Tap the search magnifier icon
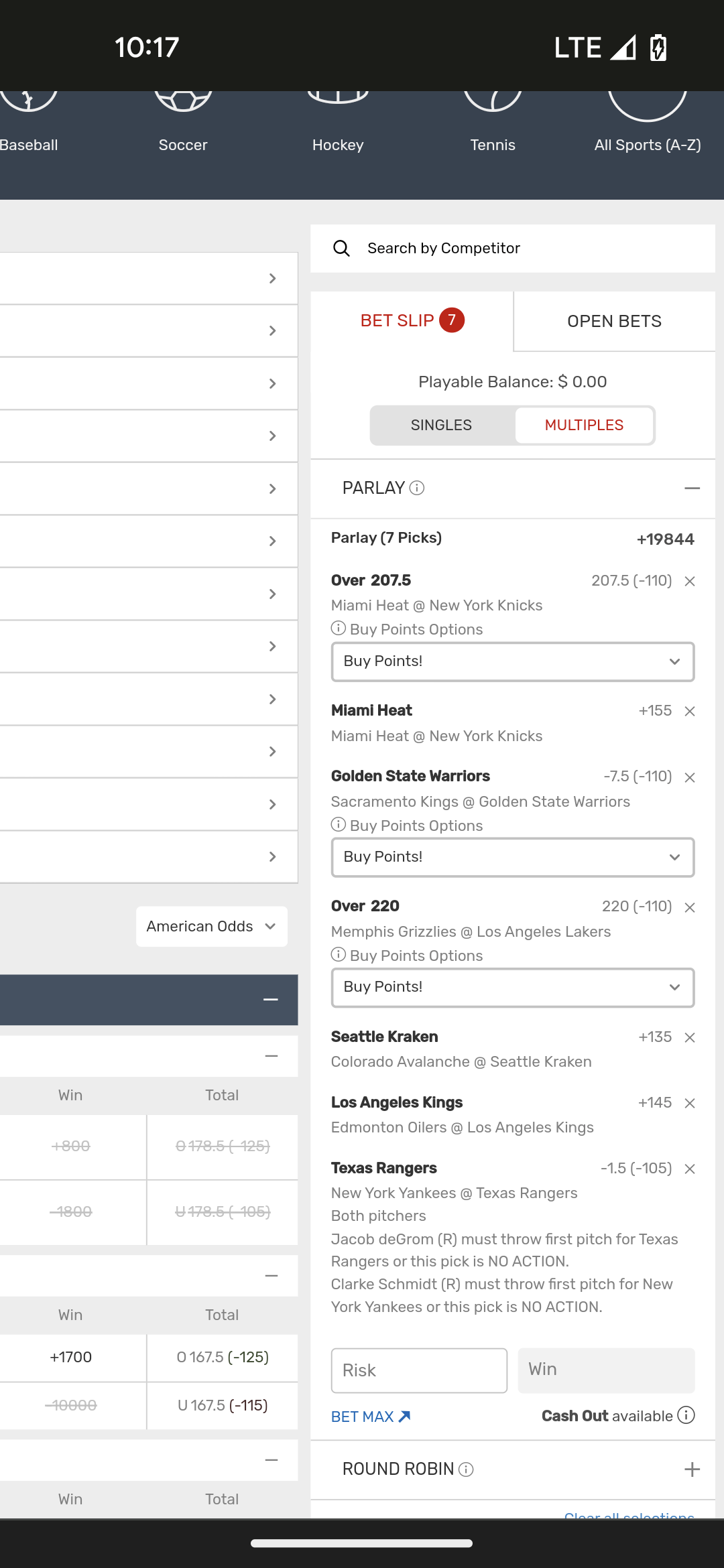 (341, 249)
